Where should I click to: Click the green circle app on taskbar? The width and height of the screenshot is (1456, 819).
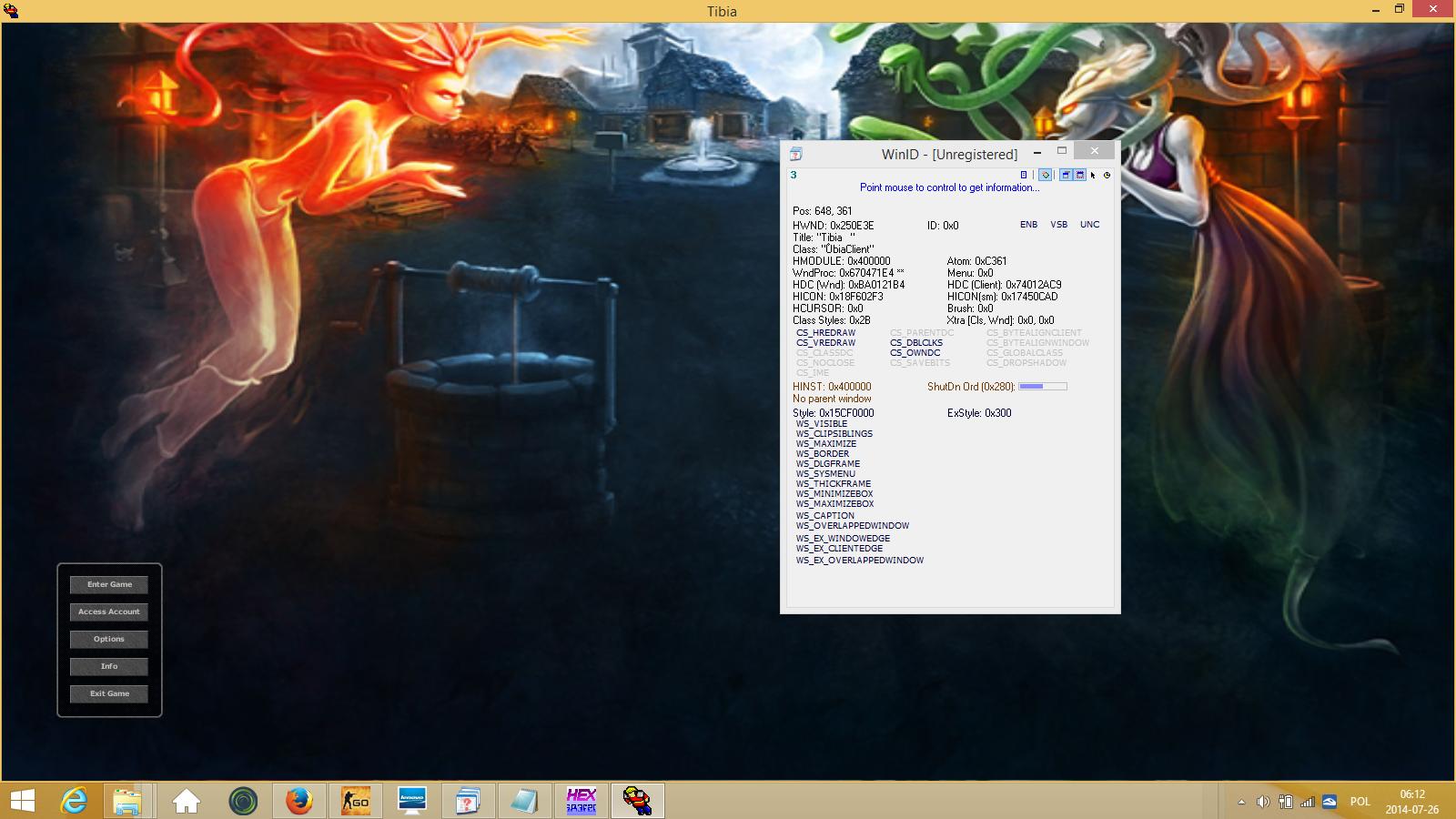click(243, 801)
